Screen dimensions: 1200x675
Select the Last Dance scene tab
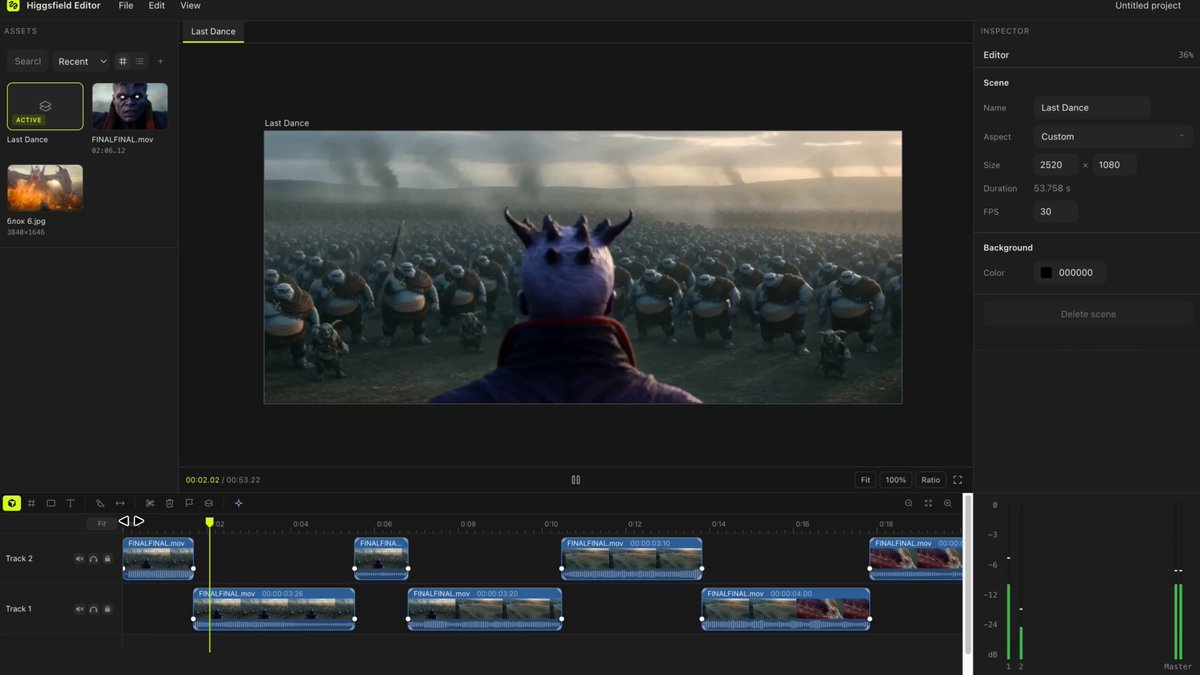click(213, 32)
